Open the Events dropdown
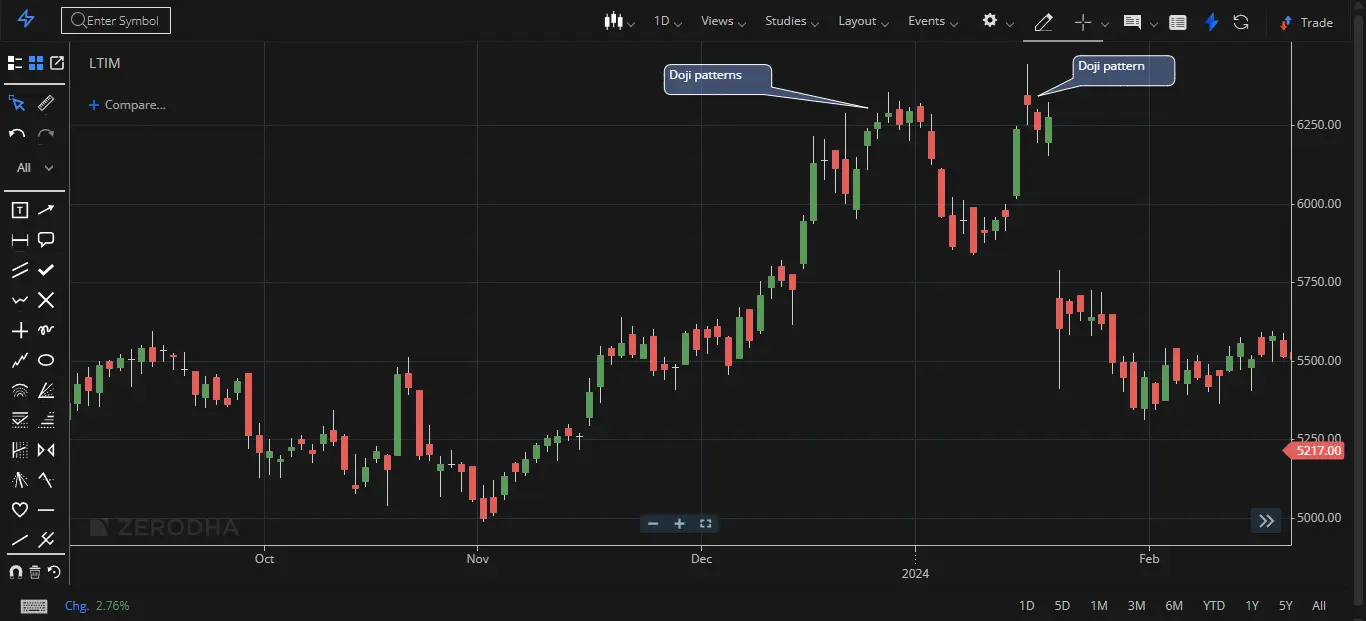This screenshot has width=1366, height=621. 933,21
